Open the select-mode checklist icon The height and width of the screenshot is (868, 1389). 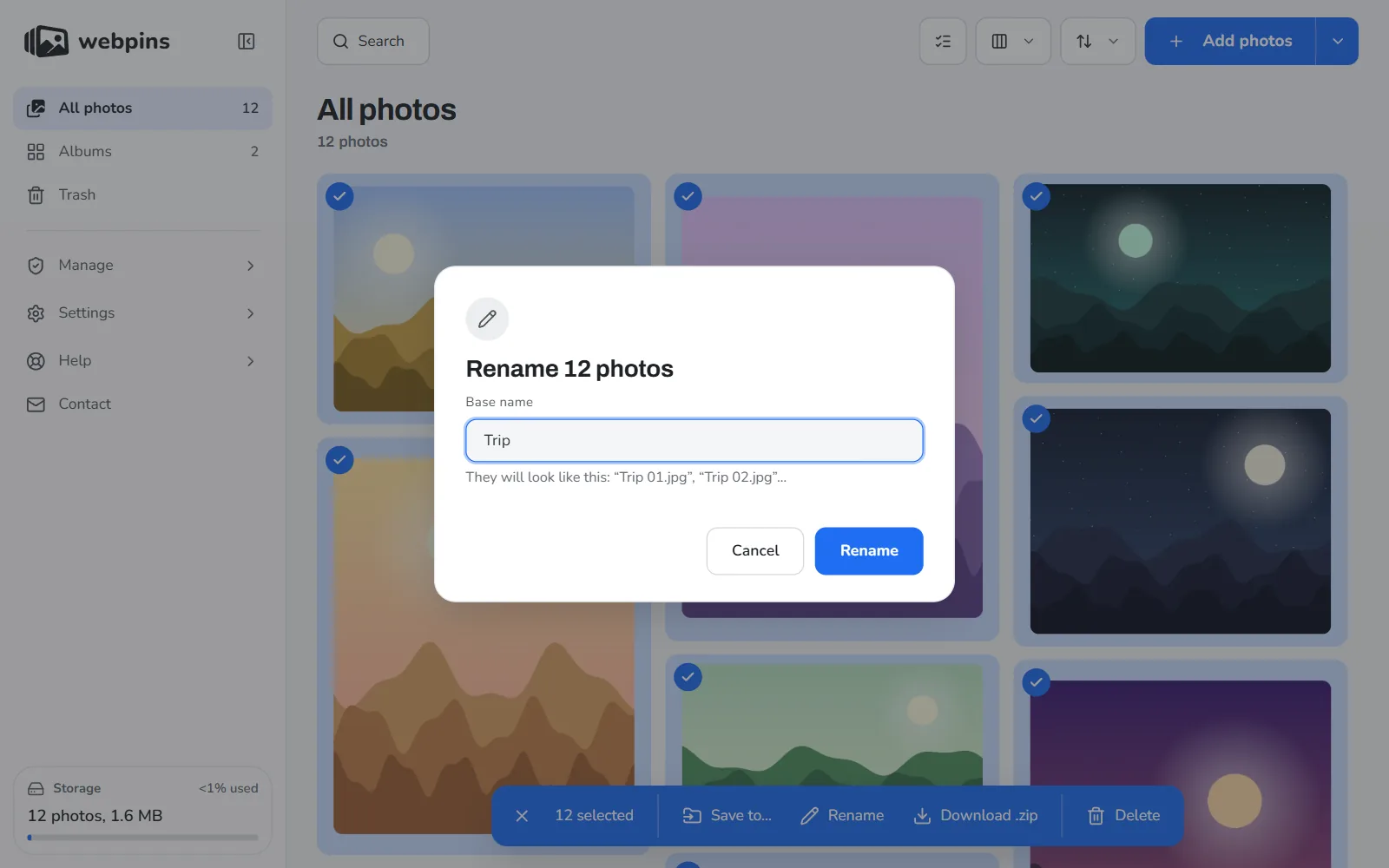[943, 41]
